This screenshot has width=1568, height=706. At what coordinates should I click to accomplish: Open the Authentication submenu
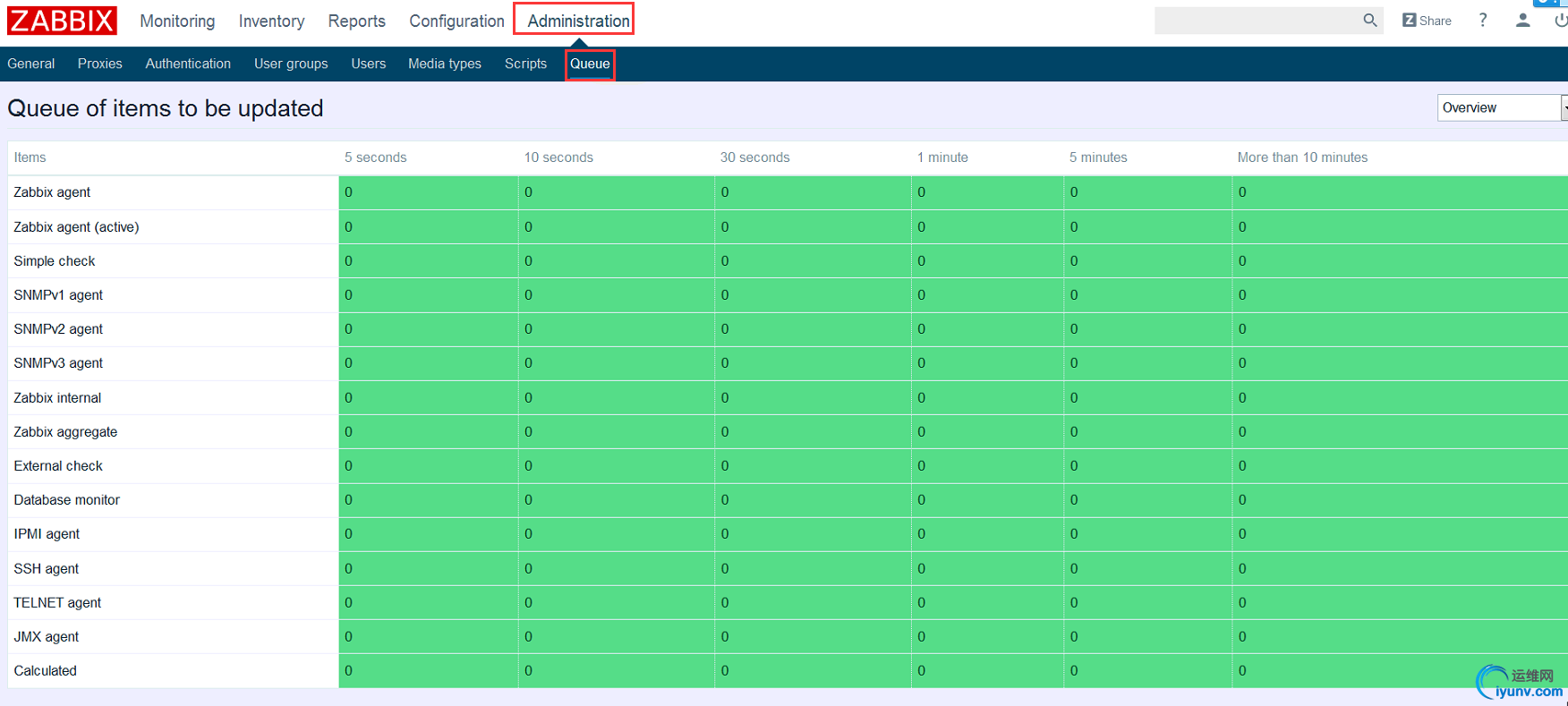[x=188, y=64]
